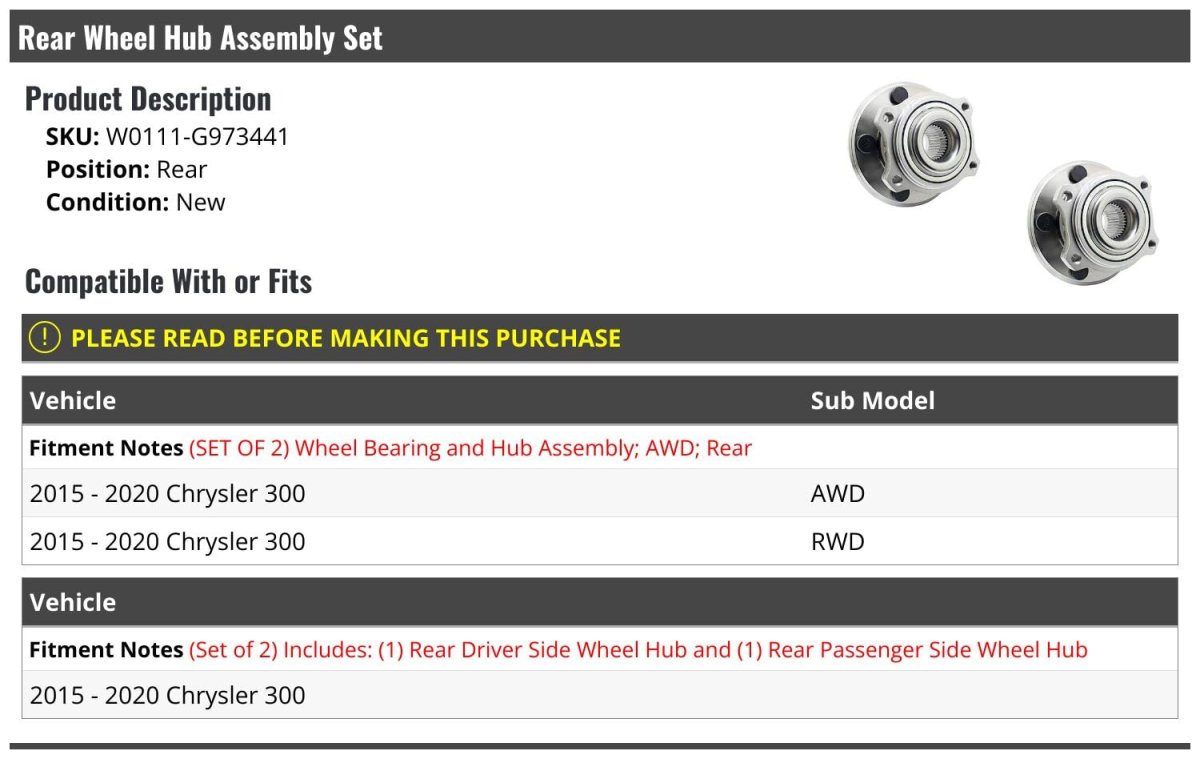Select the Chrysler 300 row in the second table
This screenshot has width=1200, height=759.
point(168,696)
